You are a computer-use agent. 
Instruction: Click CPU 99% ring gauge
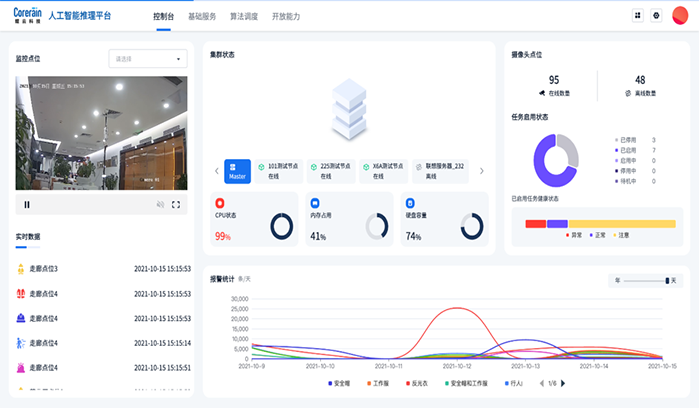pyautogui.click(x=282, y=226)
